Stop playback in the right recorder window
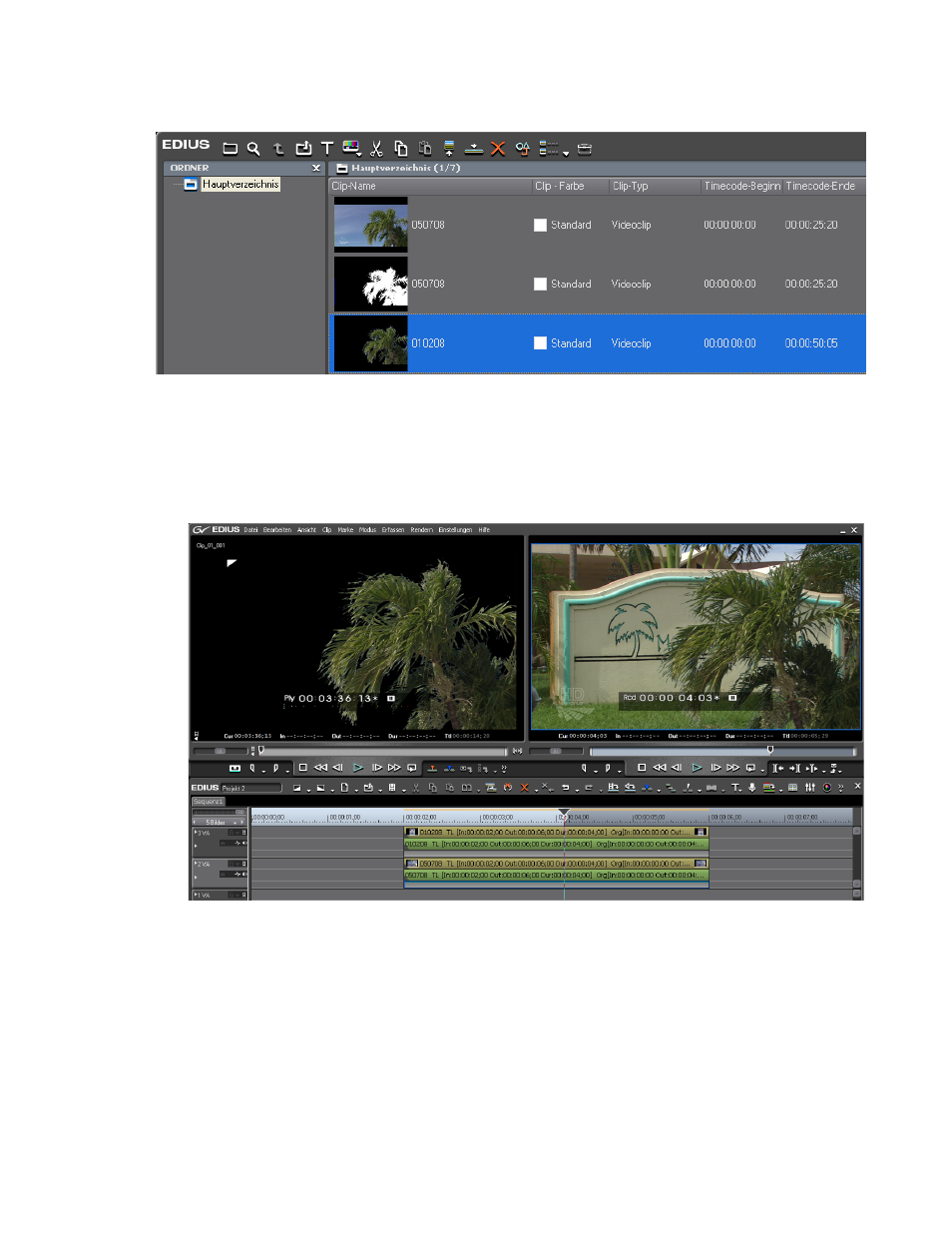Viewport: 952px width, 1233px height. (x=642, y=768)
